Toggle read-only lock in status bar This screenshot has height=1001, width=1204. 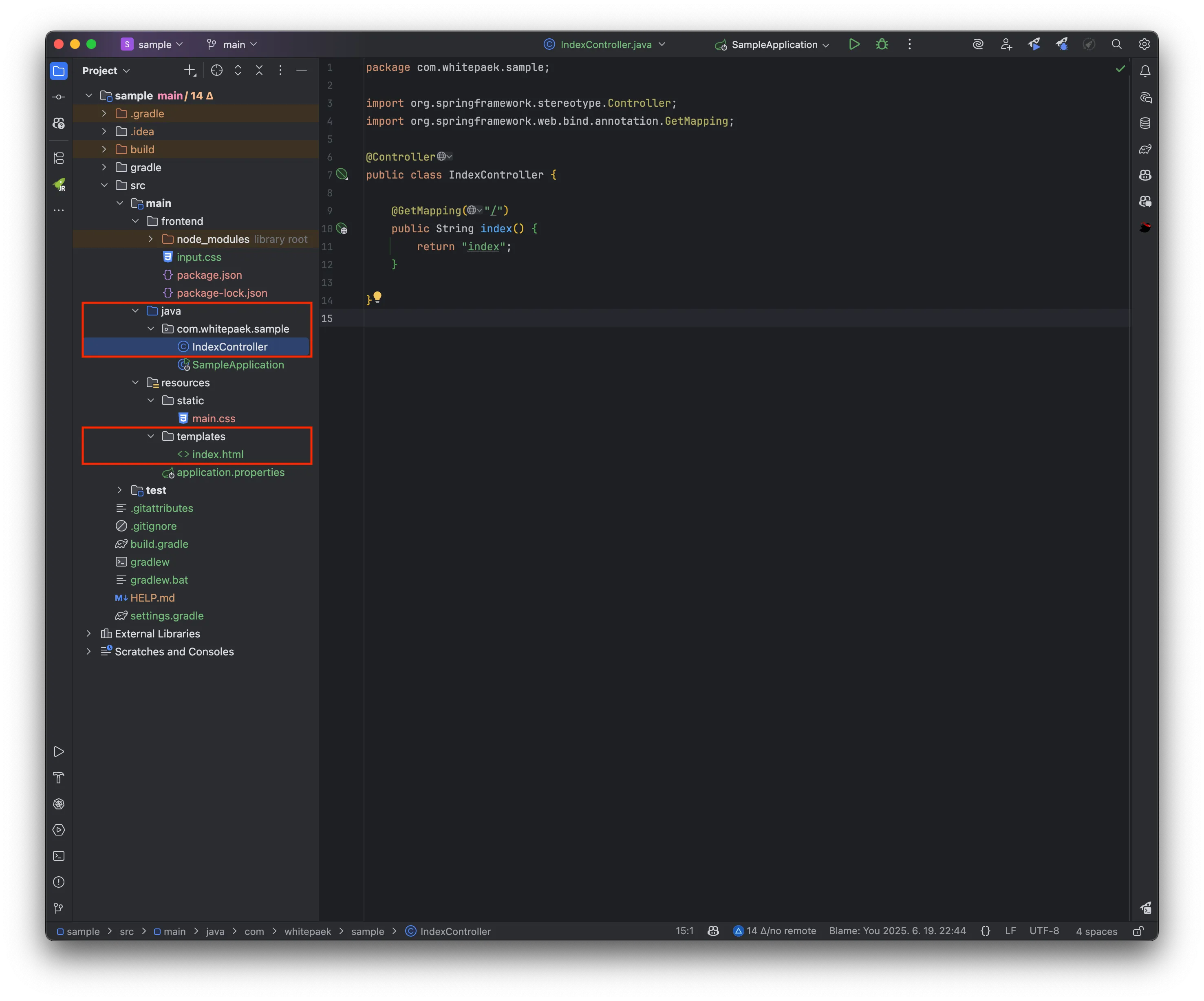pyautogui.click(x=1139, y=931)
